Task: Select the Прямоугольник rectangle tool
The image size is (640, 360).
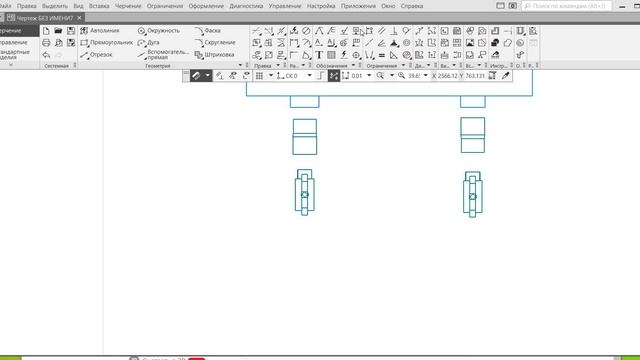Action: pyautogui.click(x=107, y=42)
